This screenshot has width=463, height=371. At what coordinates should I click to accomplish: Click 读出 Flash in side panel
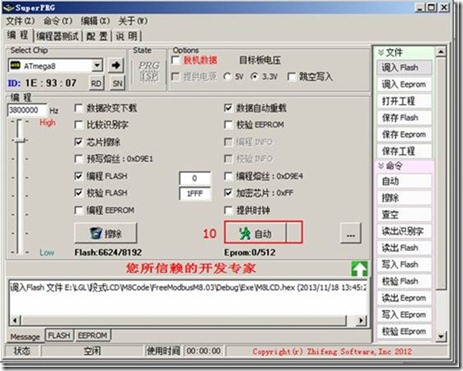click(404, 248)
